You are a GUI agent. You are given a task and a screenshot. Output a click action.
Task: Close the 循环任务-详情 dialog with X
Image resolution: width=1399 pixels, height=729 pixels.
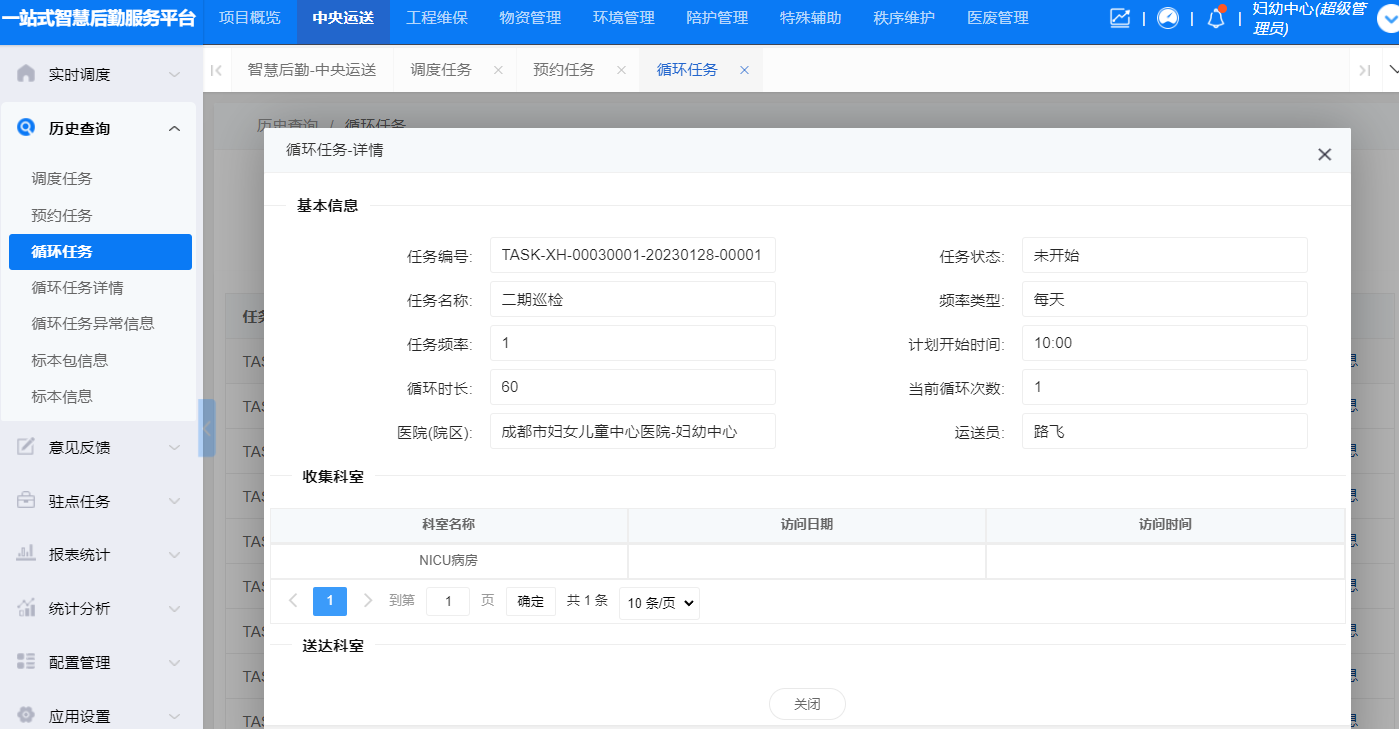tap(1325, 154)
